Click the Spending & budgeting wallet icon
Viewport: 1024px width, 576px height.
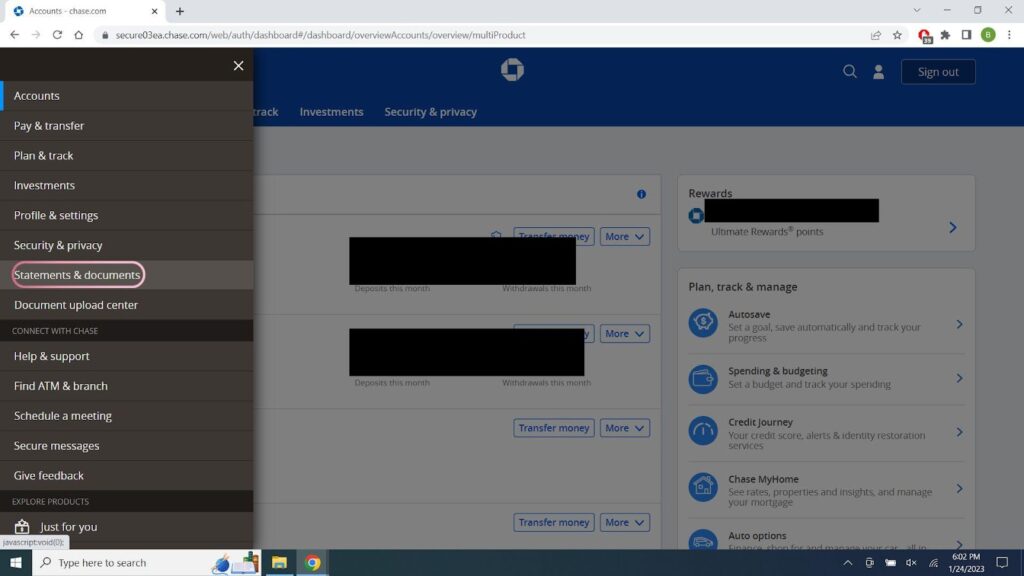coord(703,378)
